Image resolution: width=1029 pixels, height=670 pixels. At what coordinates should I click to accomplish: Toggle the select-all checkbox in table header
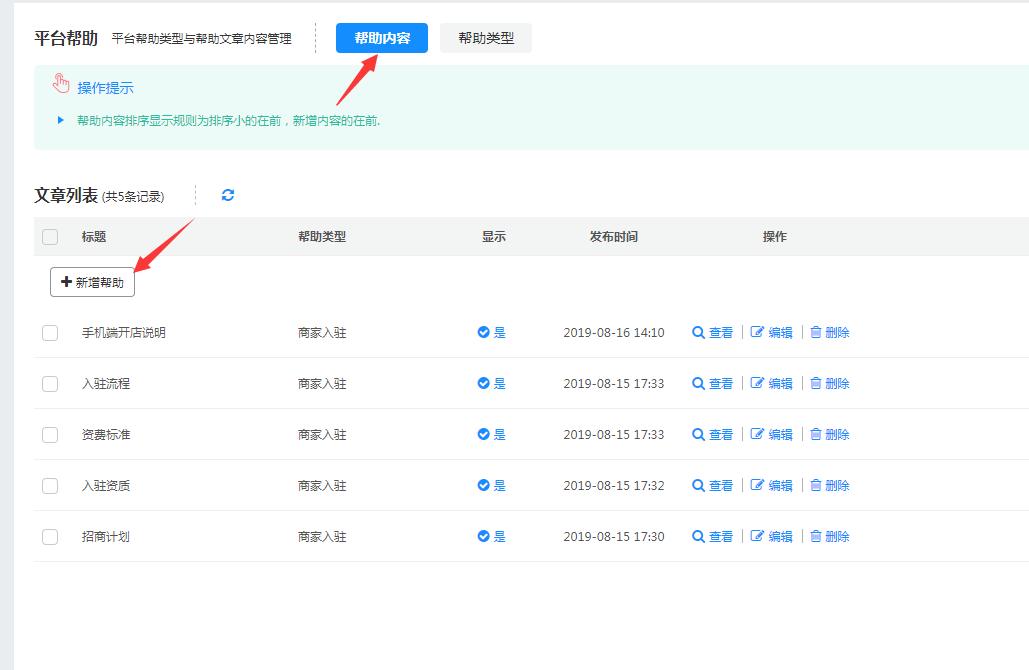tap(50, 237)
